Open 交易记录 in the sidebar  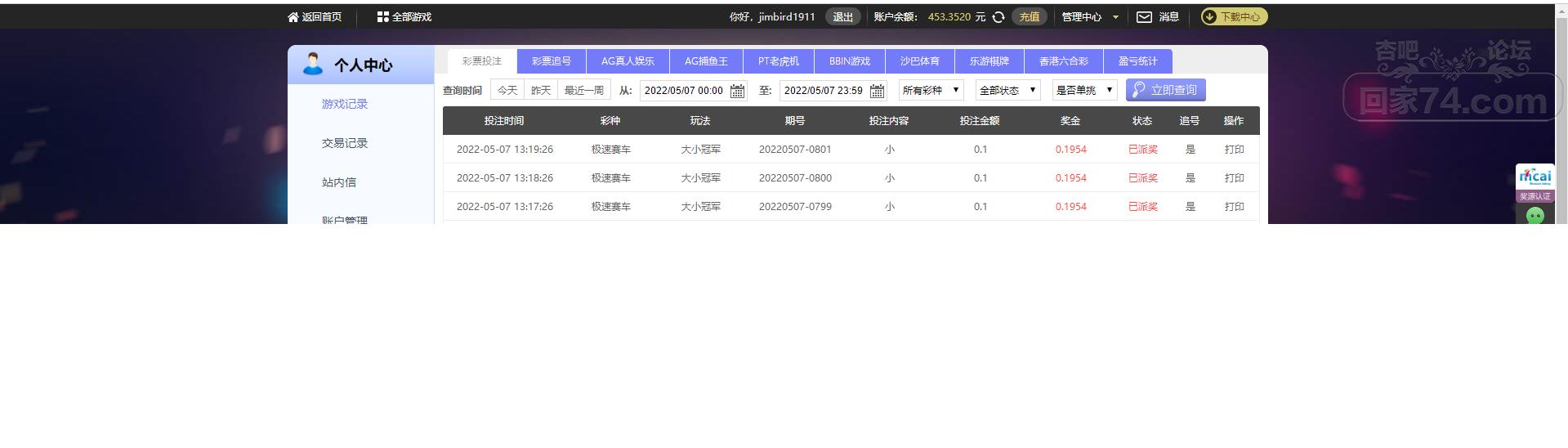(x=345, y=143)
